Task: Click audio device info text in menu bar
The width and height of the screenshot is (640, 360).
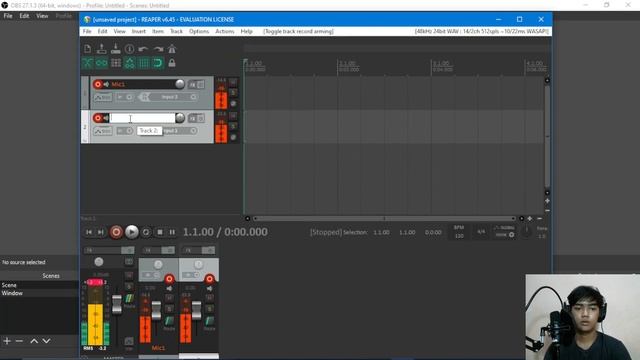Action: 482,31
